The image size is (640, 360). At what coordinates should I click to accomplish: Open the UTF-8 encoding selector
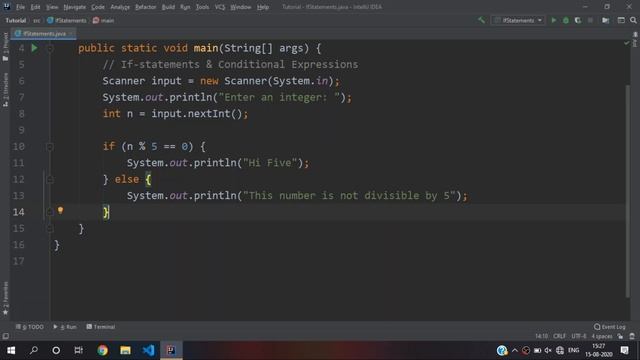(579, 336)
